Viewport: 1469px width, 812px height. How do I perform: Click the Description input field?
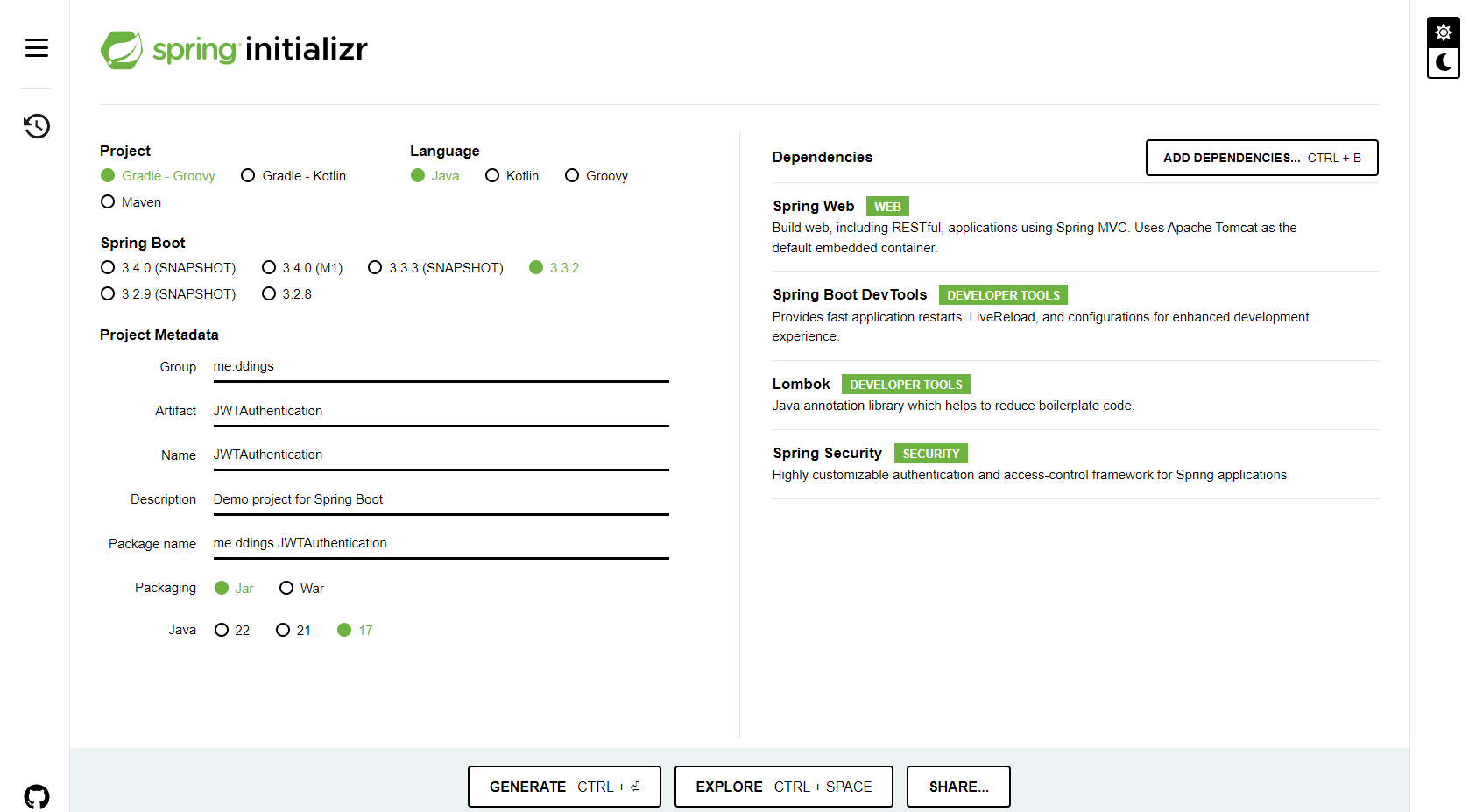coord(441,499)
